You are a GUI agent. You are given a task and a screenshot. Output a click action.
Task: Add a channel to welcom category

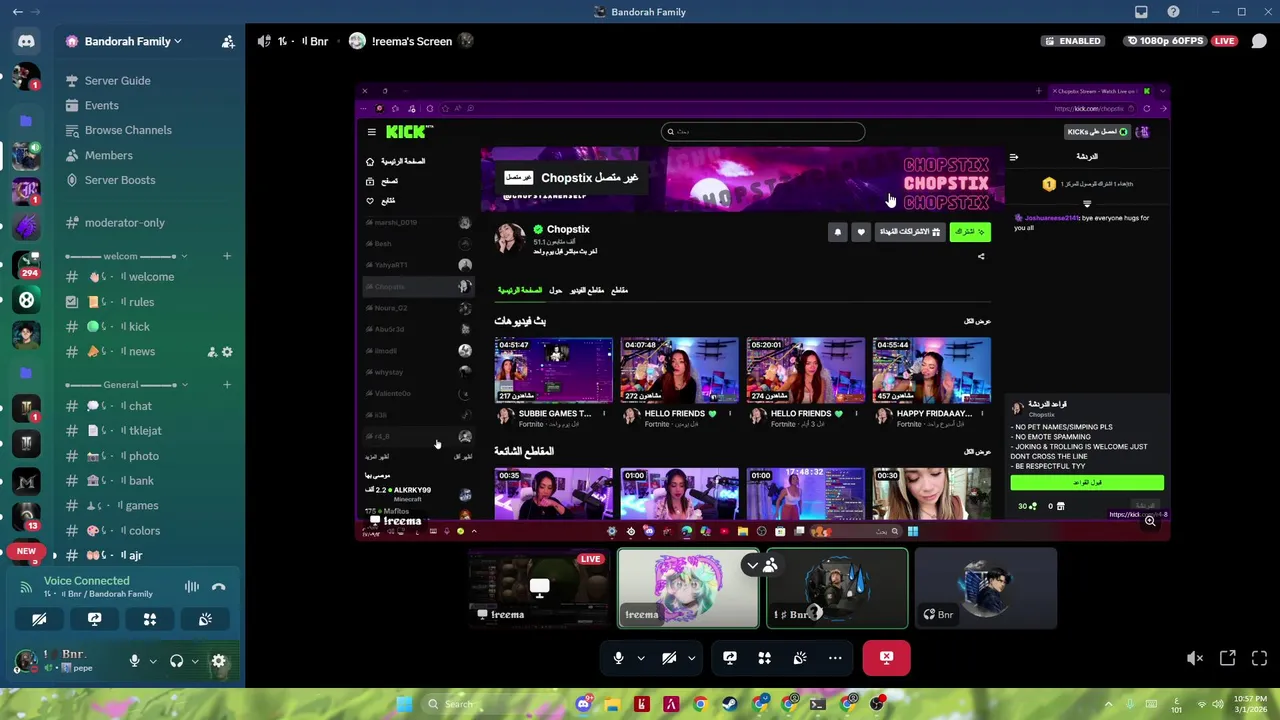tap(227, 256)
